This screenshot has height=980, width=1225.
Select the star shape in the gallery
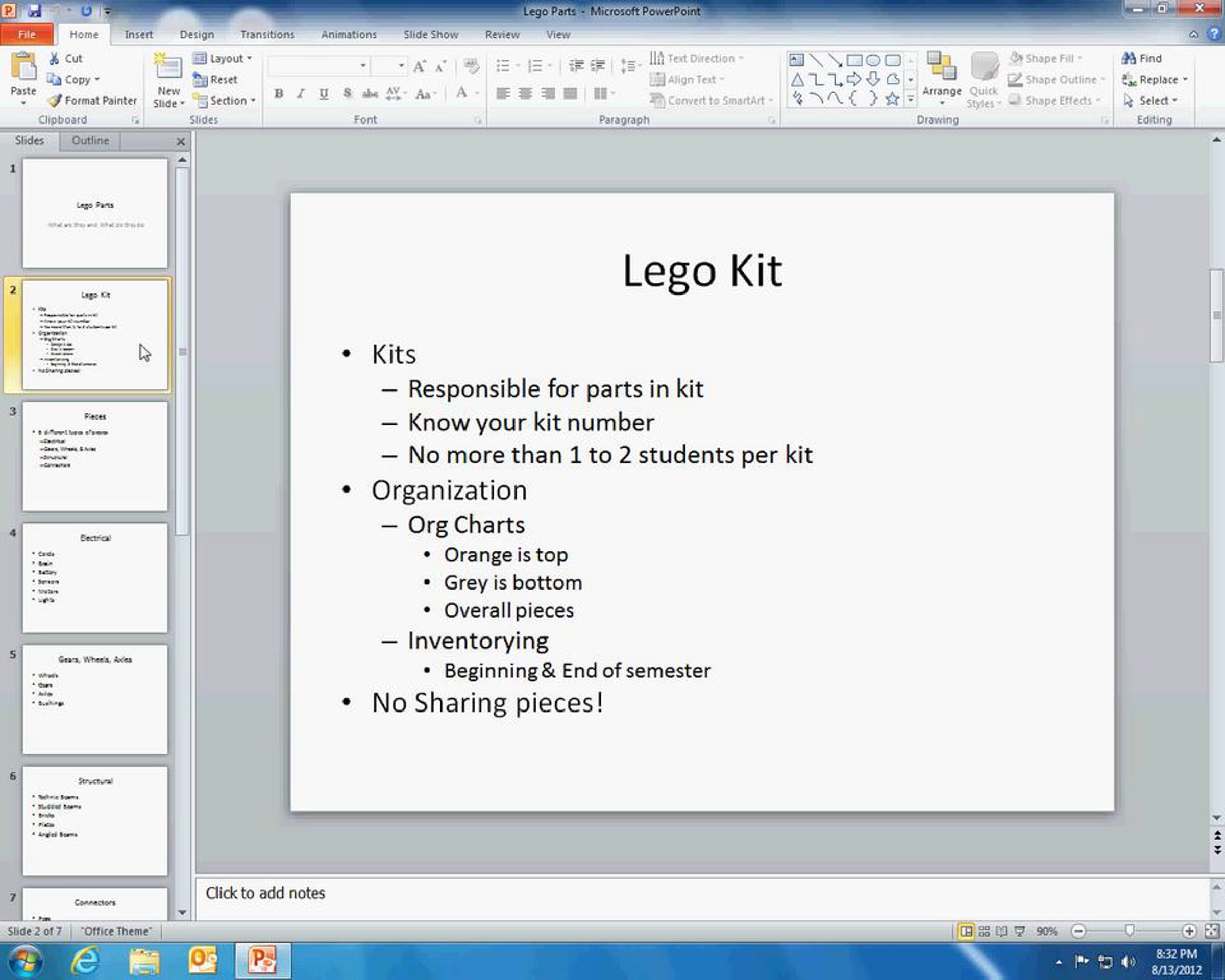pos(892,100)
